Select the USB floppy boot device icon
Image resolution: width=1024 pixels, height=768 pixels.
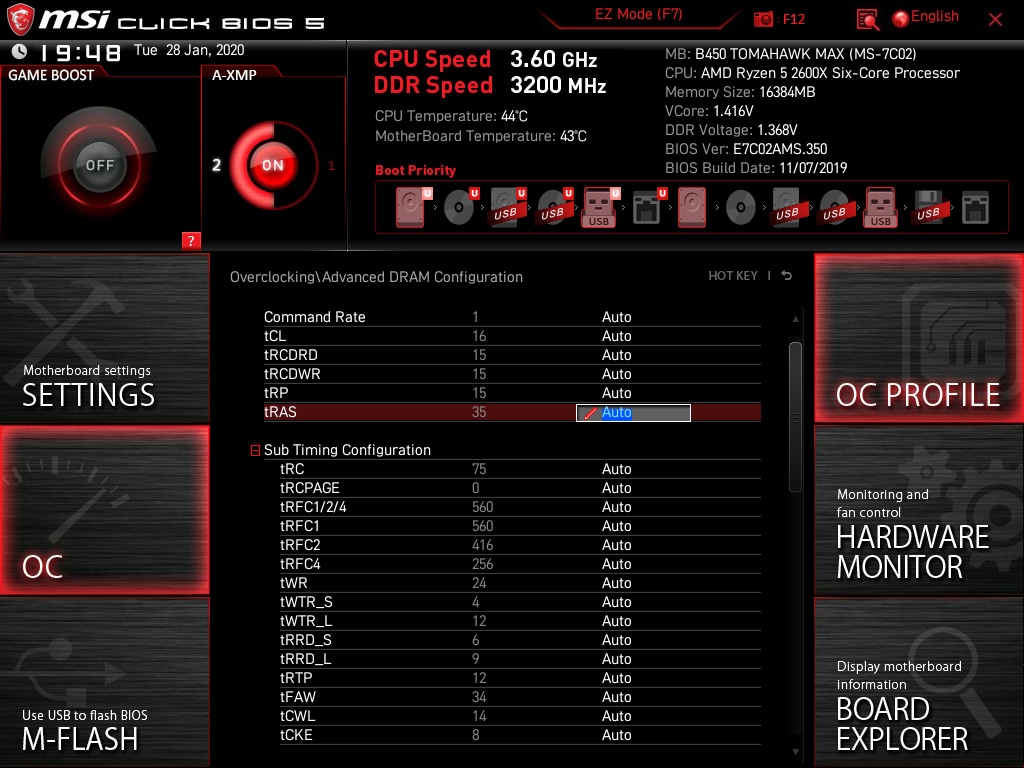928,207
